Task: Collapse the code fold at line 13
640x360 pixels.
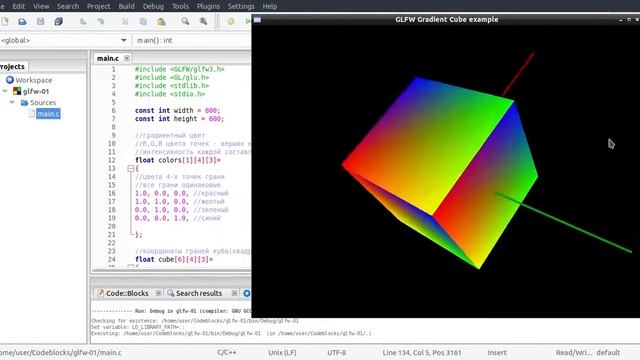Action: (x=130, y=168)
